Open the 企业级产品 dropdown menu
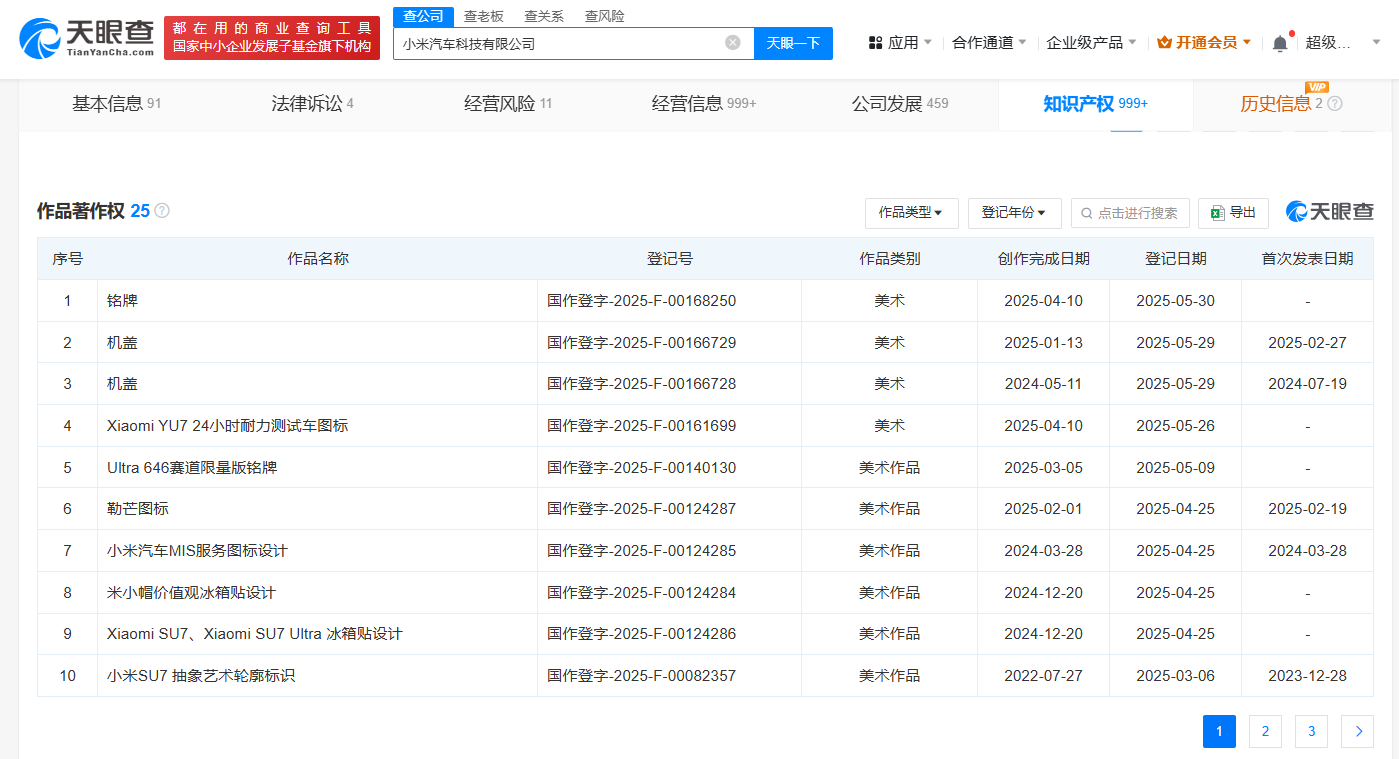Image resolution: width=1399 pixels, height=759 pixels. point(1090,43)
